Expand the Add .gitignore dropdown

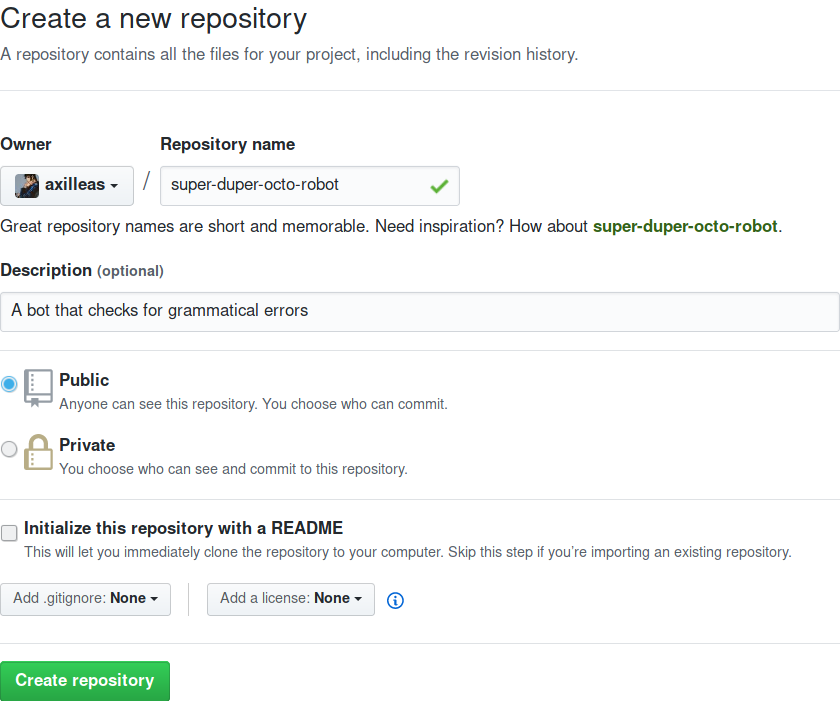(86, 599)
